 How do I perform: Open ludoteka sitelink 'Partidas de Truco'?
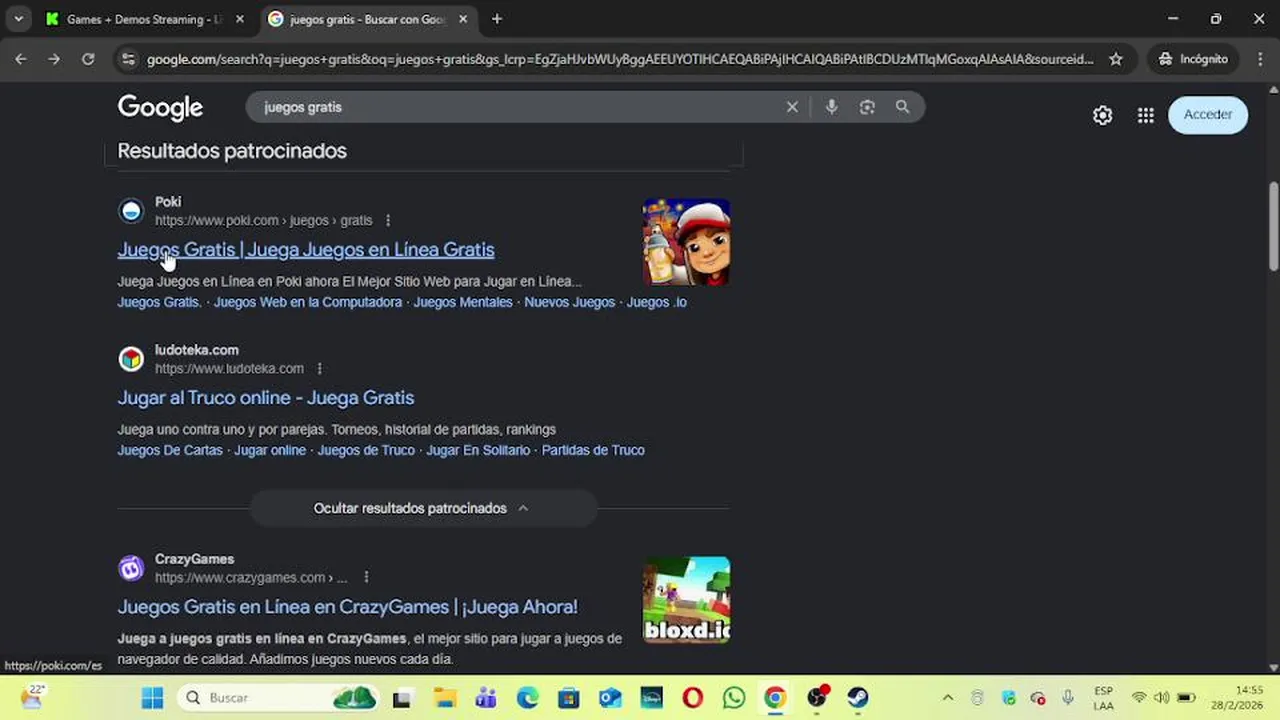click(x=593, y=450)
